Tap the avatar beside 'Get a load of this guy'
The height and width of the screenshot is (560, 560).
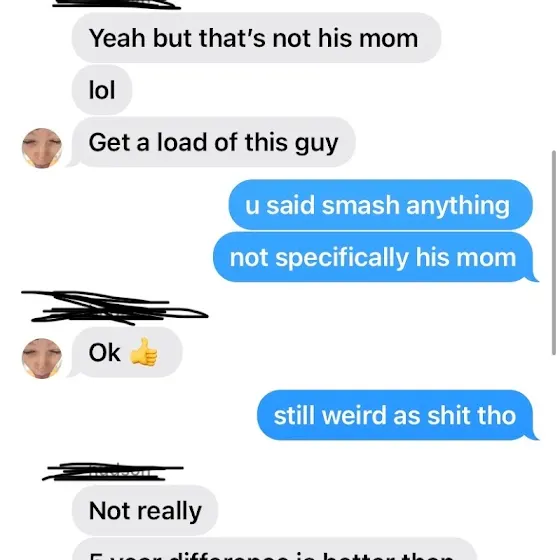[42, 148]
